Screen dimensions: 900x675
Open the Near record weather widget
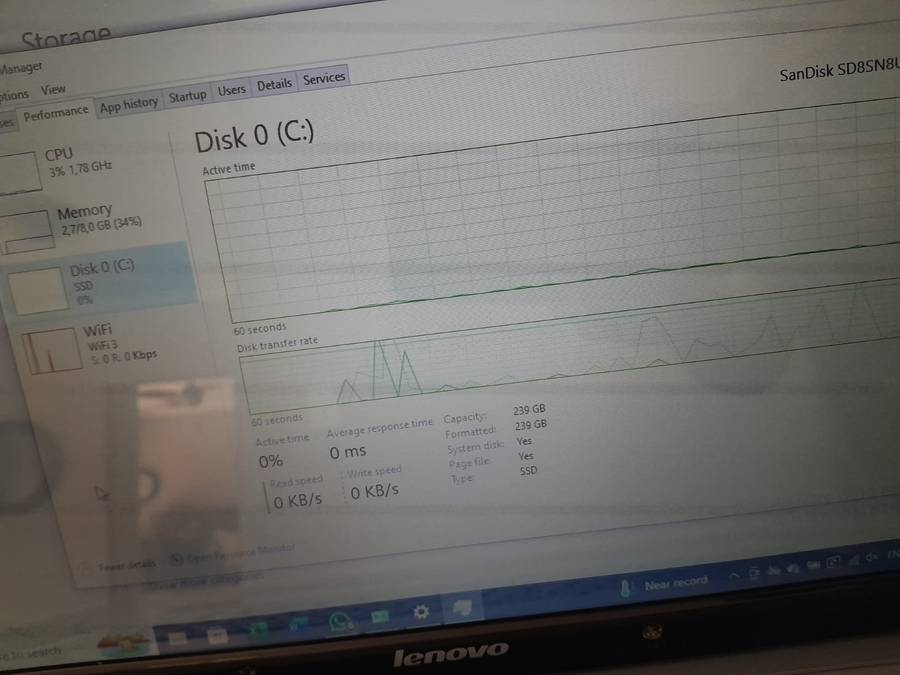tap(665, 583)
